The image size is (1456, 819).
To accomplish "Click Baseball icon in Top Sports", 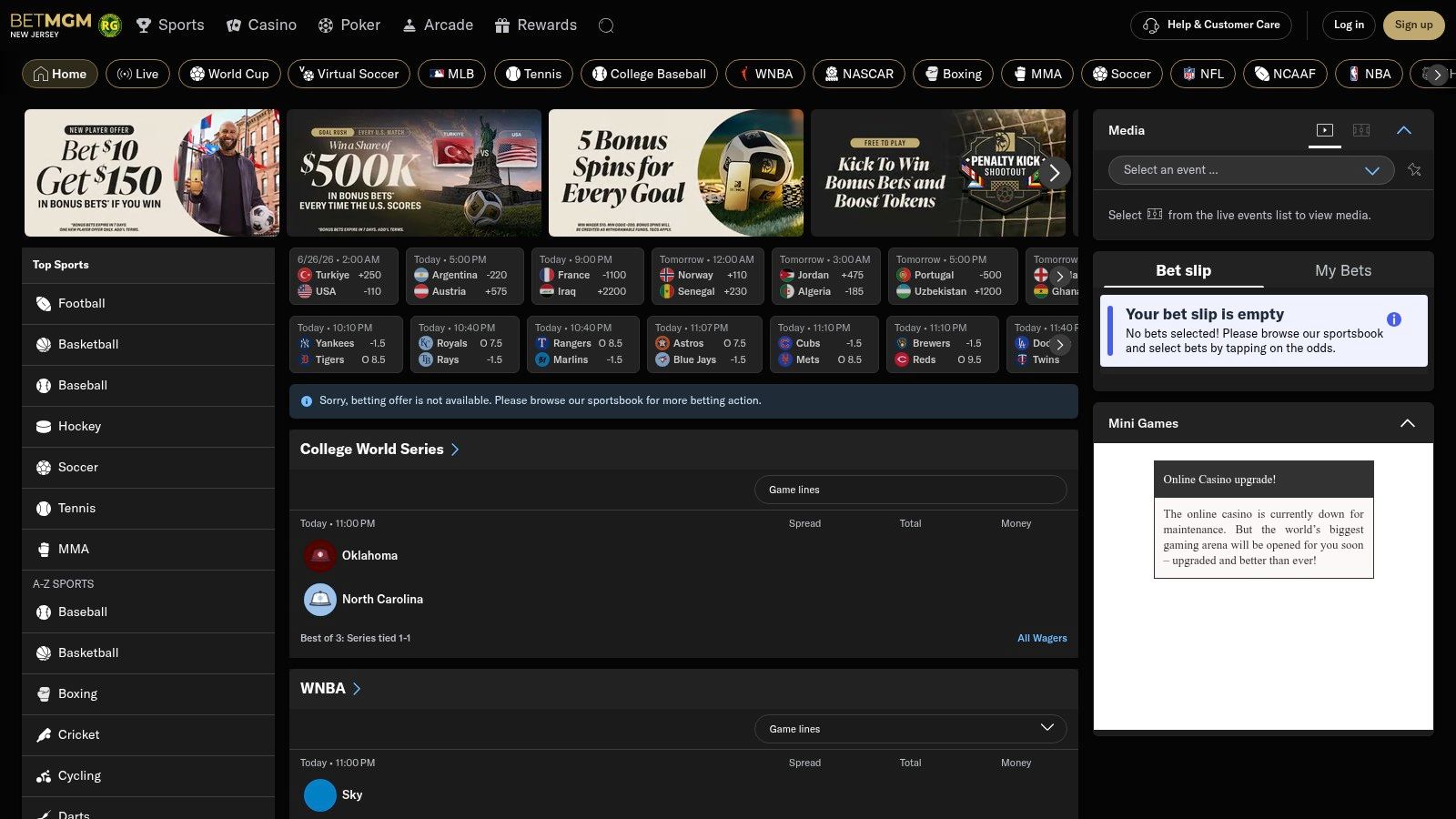I will (43, 386).
